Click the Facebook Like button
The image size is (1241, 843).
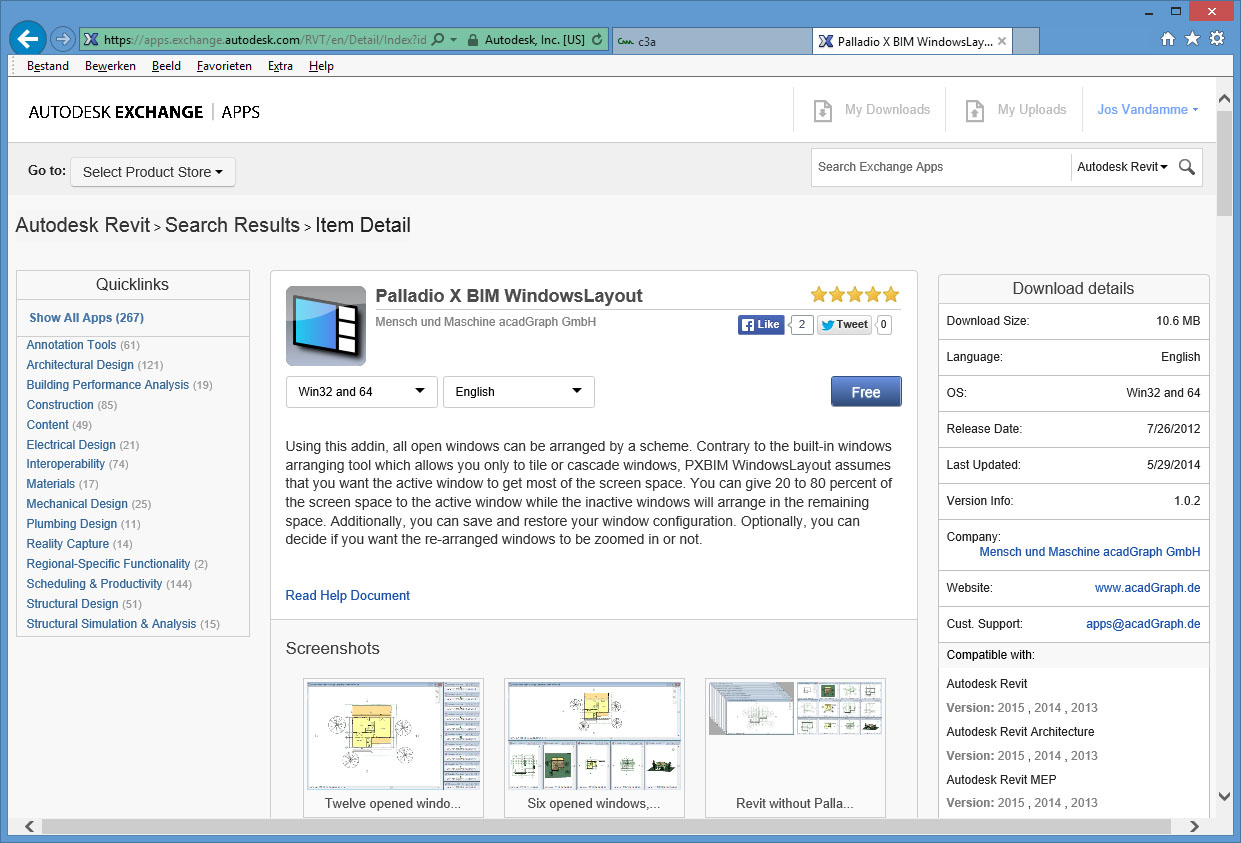[761, 324]
